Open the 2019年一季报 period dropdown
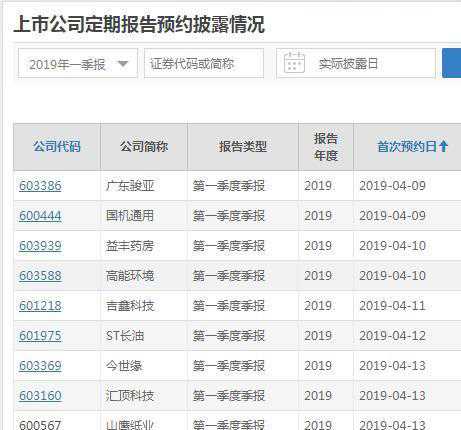The height and width of the screenshot is (430, 461). (78, 63)
